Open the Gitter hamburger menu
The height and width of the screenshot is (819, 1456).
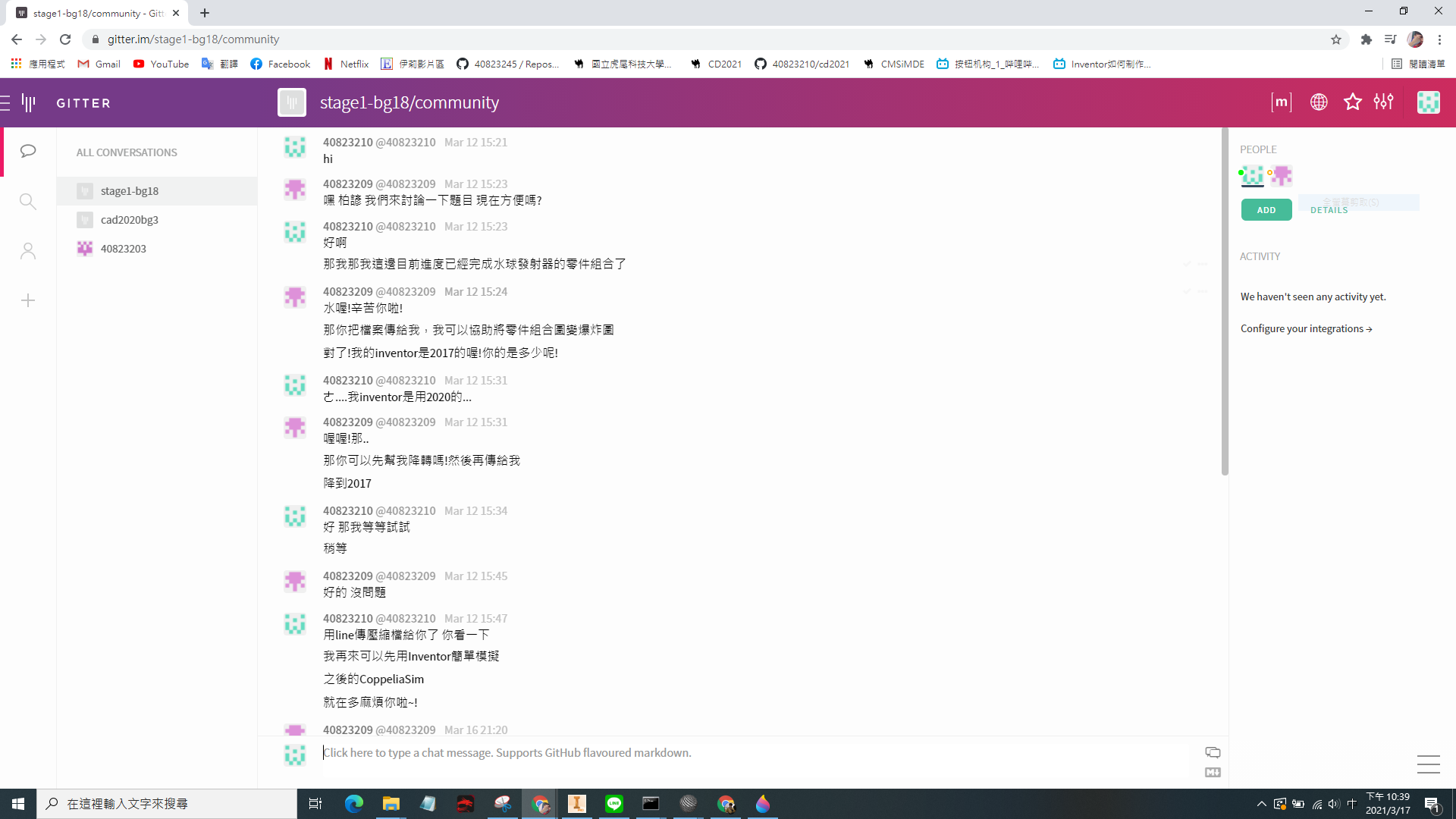pyautogui.click(x=5, y=102)
